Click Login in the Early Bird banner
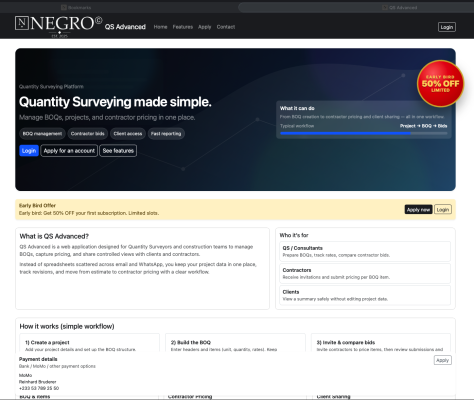The width and height of the screenshot is (474, 400). tap(443, 210)
